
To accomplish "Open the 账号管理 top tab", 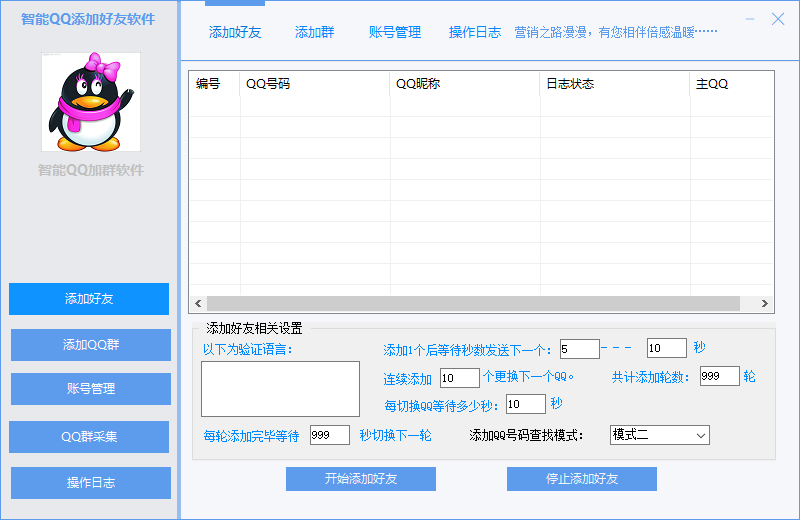I will (x=394, y=32).
